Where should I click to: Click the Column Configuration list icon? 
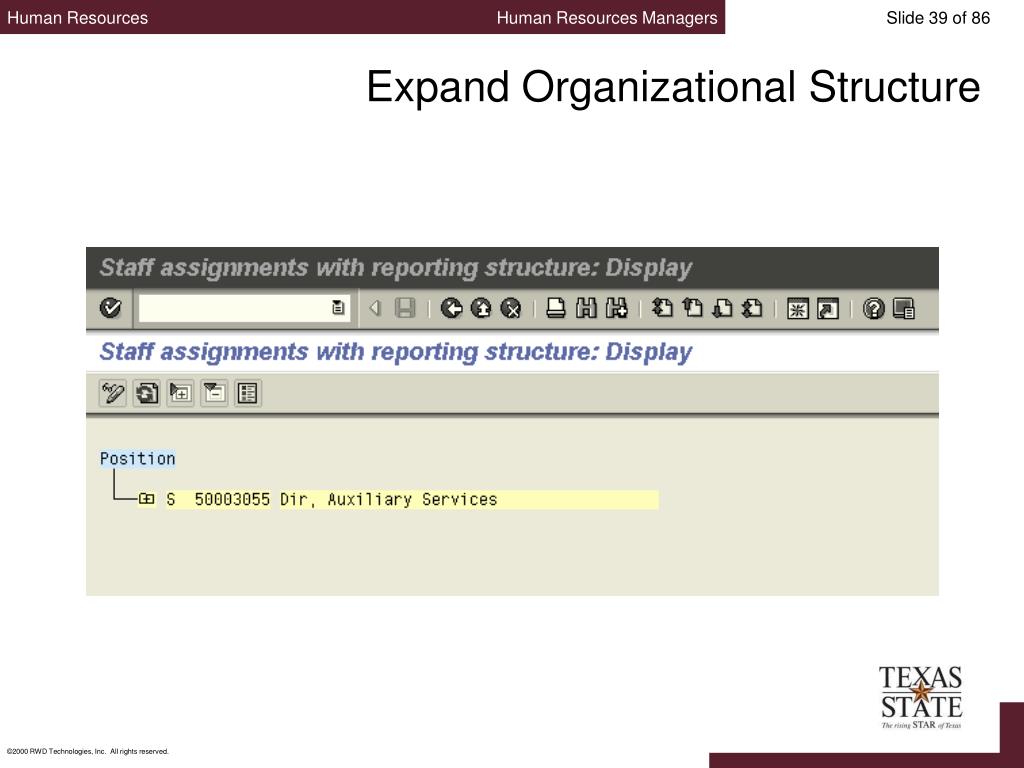248,393
